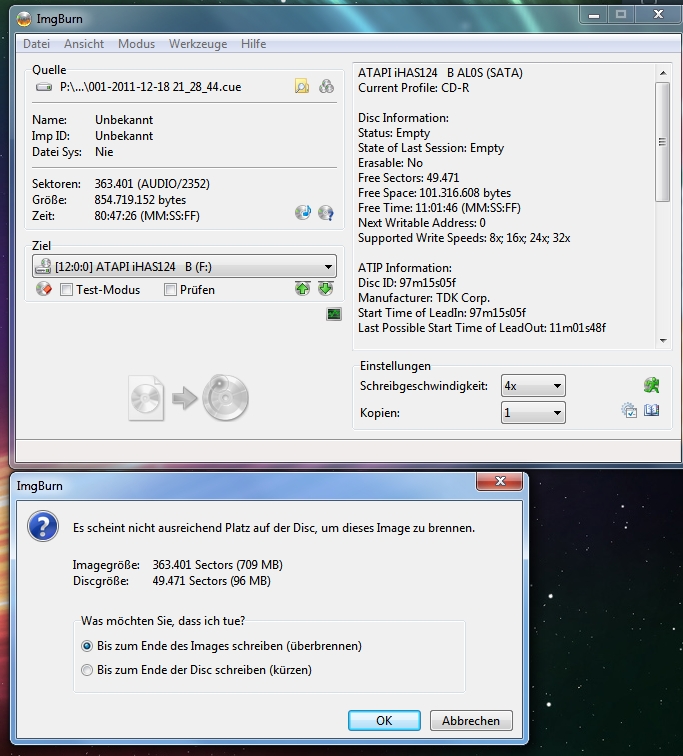This screenshot has height=756, width=683.
Task: Open the Hilfe menu
Action: (254, 44)
